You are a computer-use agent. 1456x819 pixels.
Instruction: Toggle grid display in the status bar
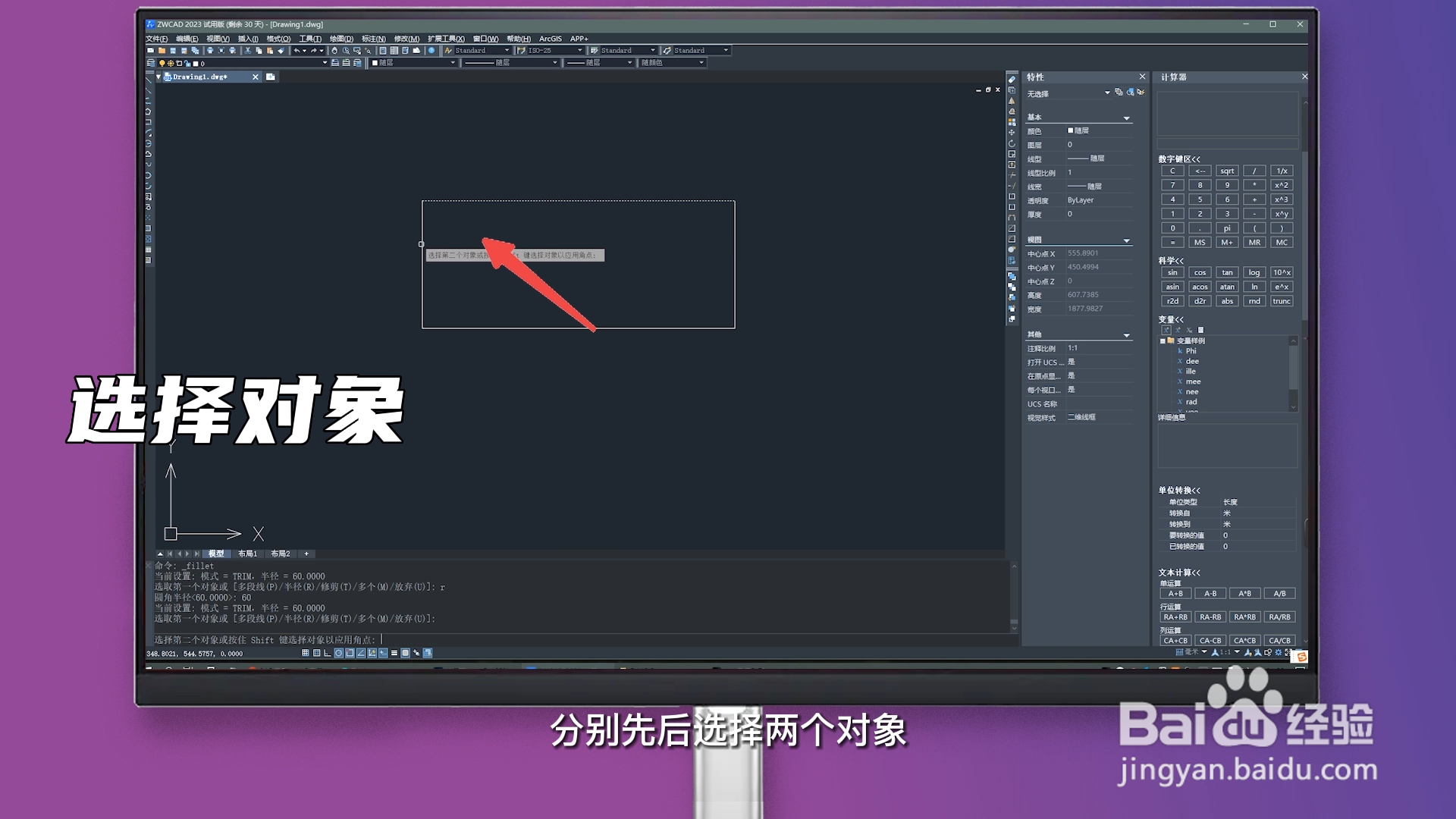pyautogui.click(x=317, y=653)
